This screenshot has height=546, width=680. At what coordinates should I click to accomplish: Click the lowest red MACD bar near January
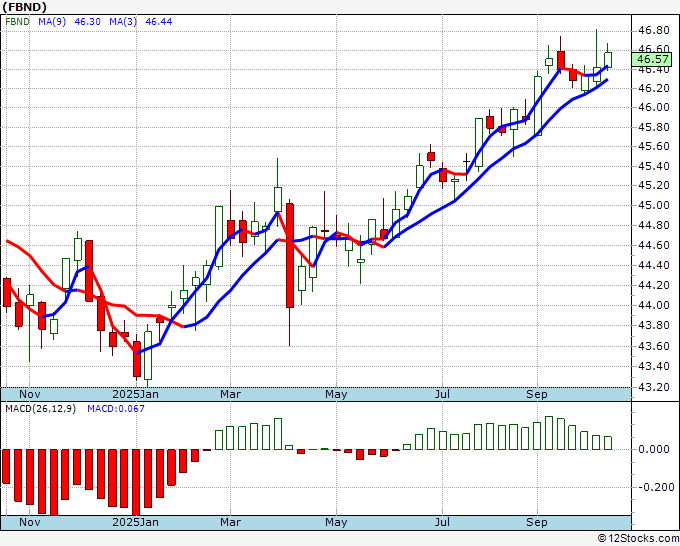(136, 482)
